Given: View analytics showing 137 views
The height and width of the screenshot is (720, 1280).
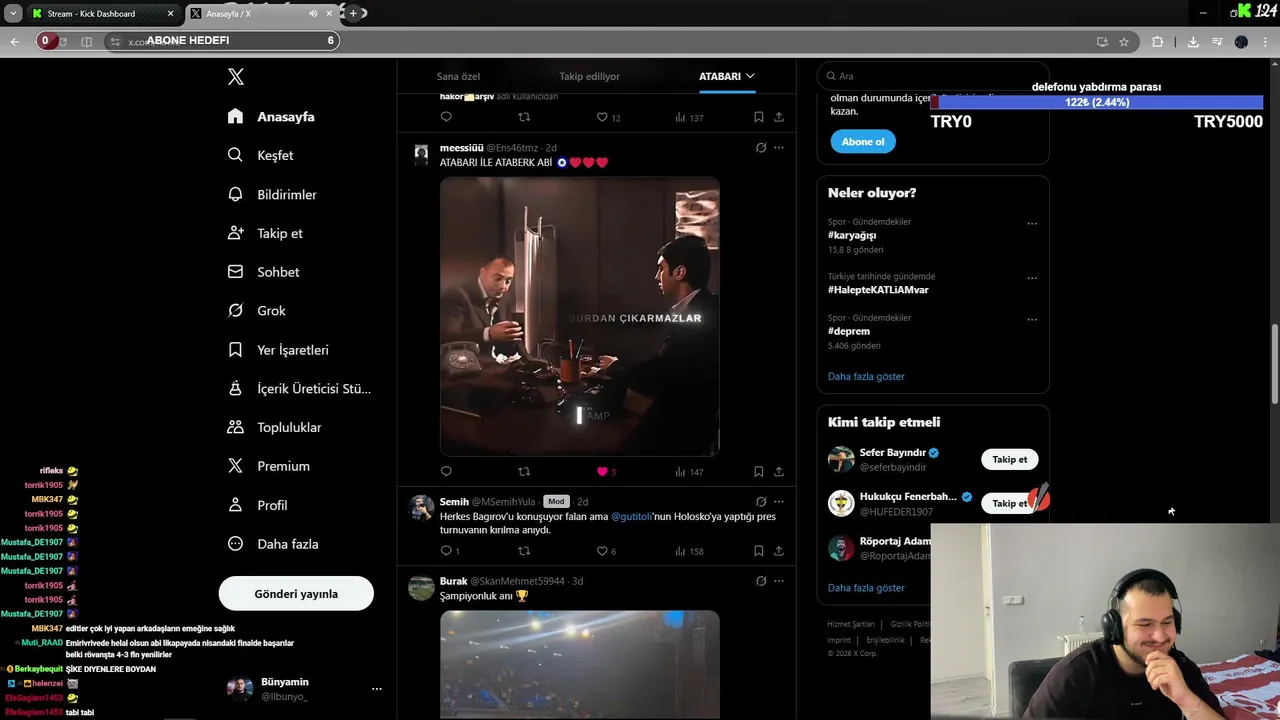Looking at the screenshot, I should [x=689, y=117].
